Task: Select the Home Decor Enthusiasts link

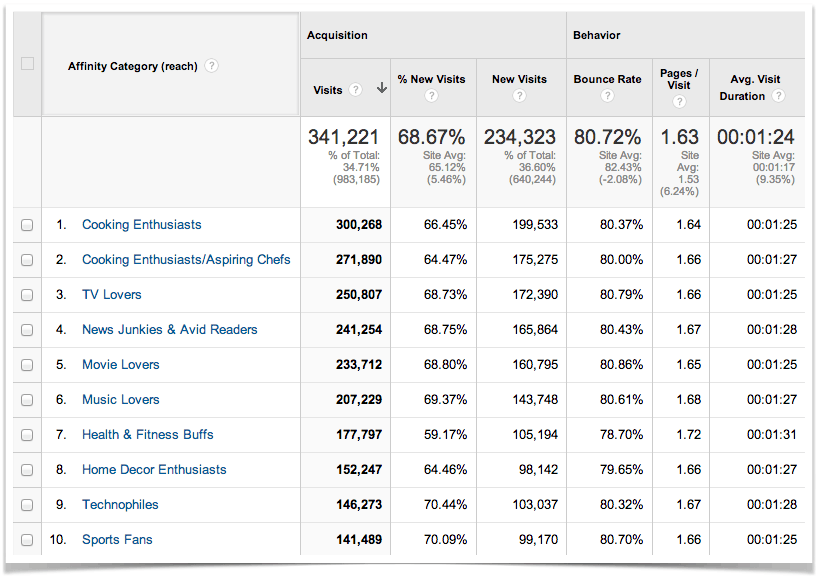Action: [153, 470]
